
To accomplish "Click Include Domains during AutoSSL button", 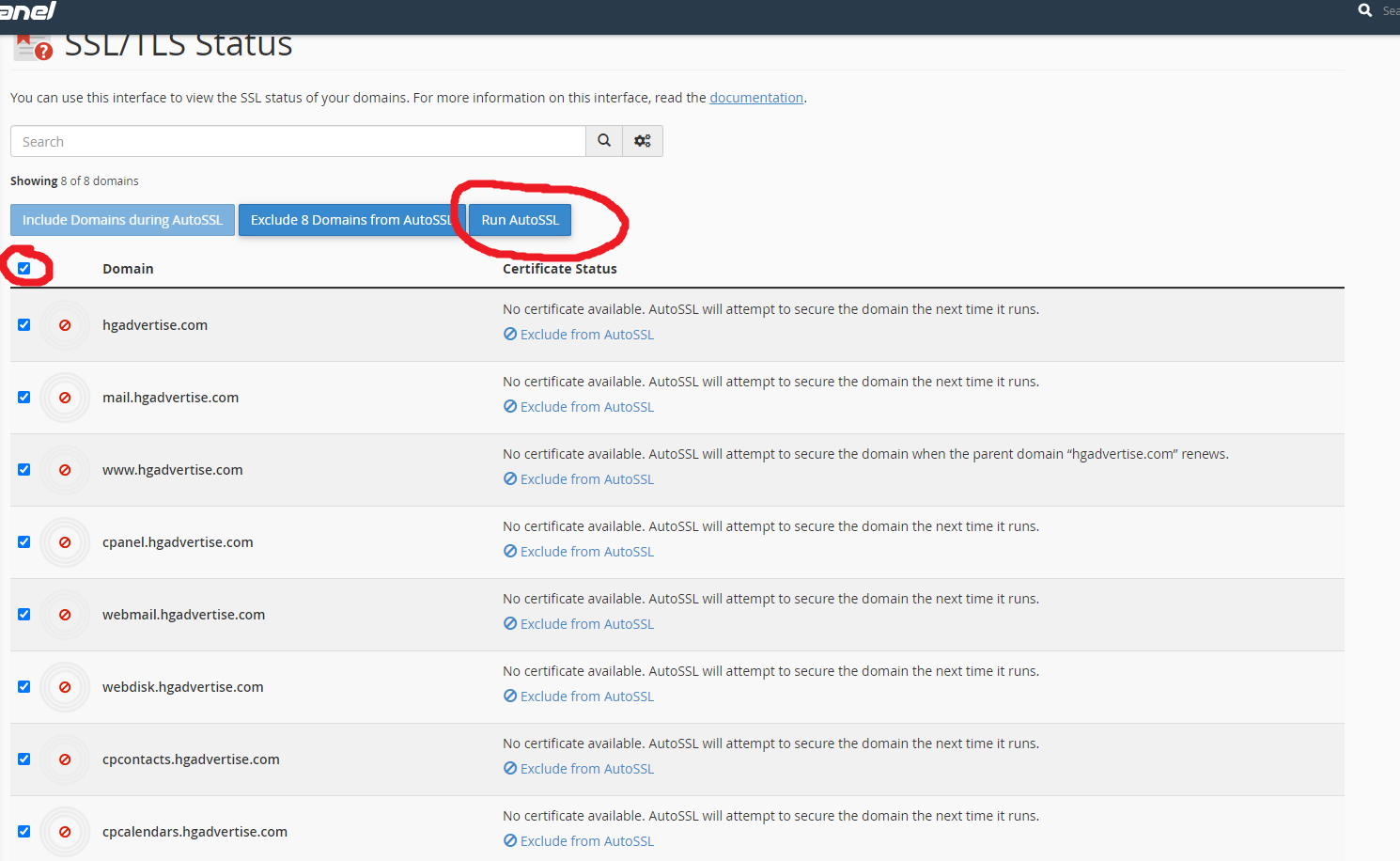I will click(x=122, y=220).
